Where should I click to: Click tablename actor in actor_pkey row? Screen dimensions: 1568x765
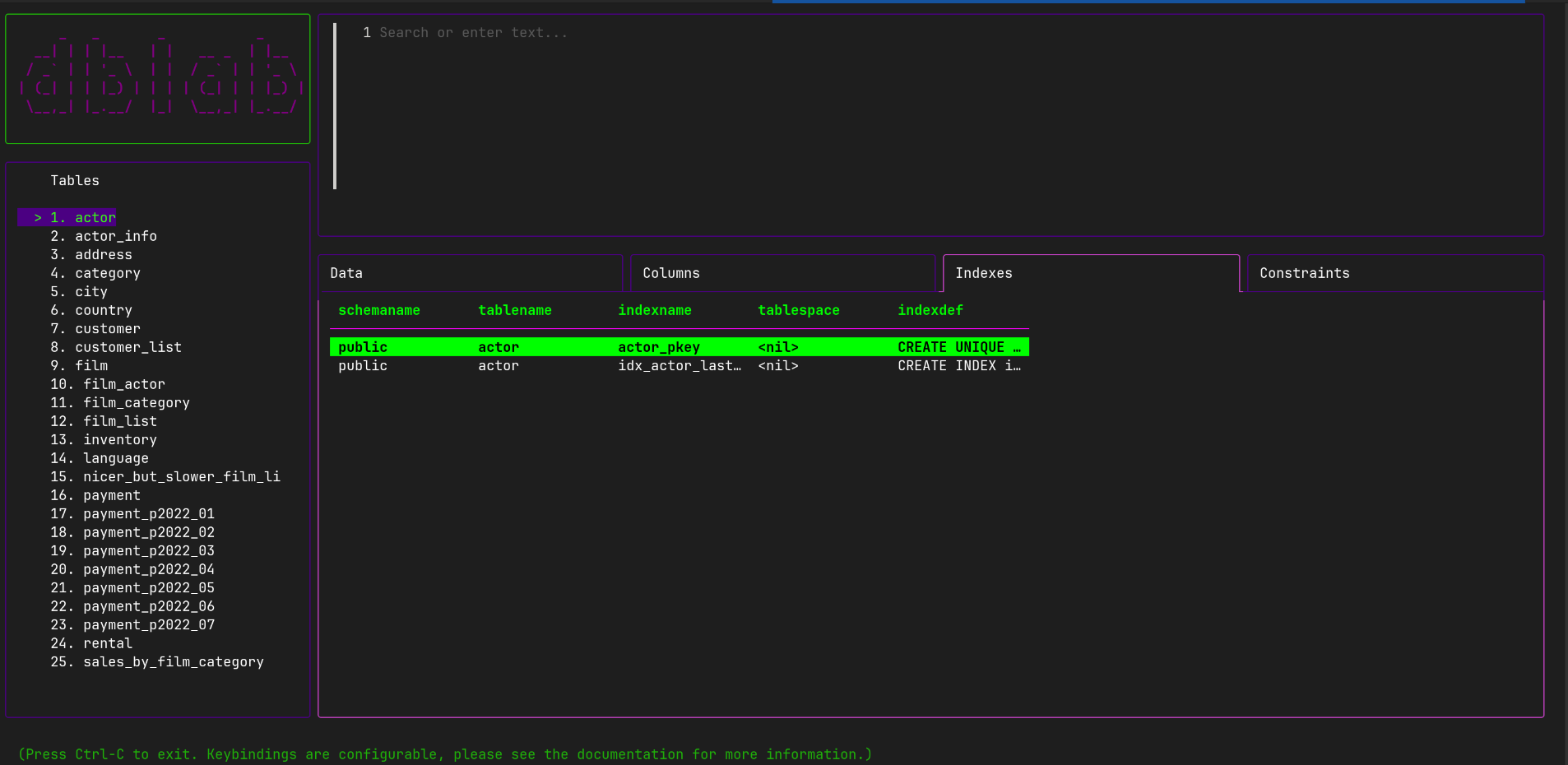point(499,347)
